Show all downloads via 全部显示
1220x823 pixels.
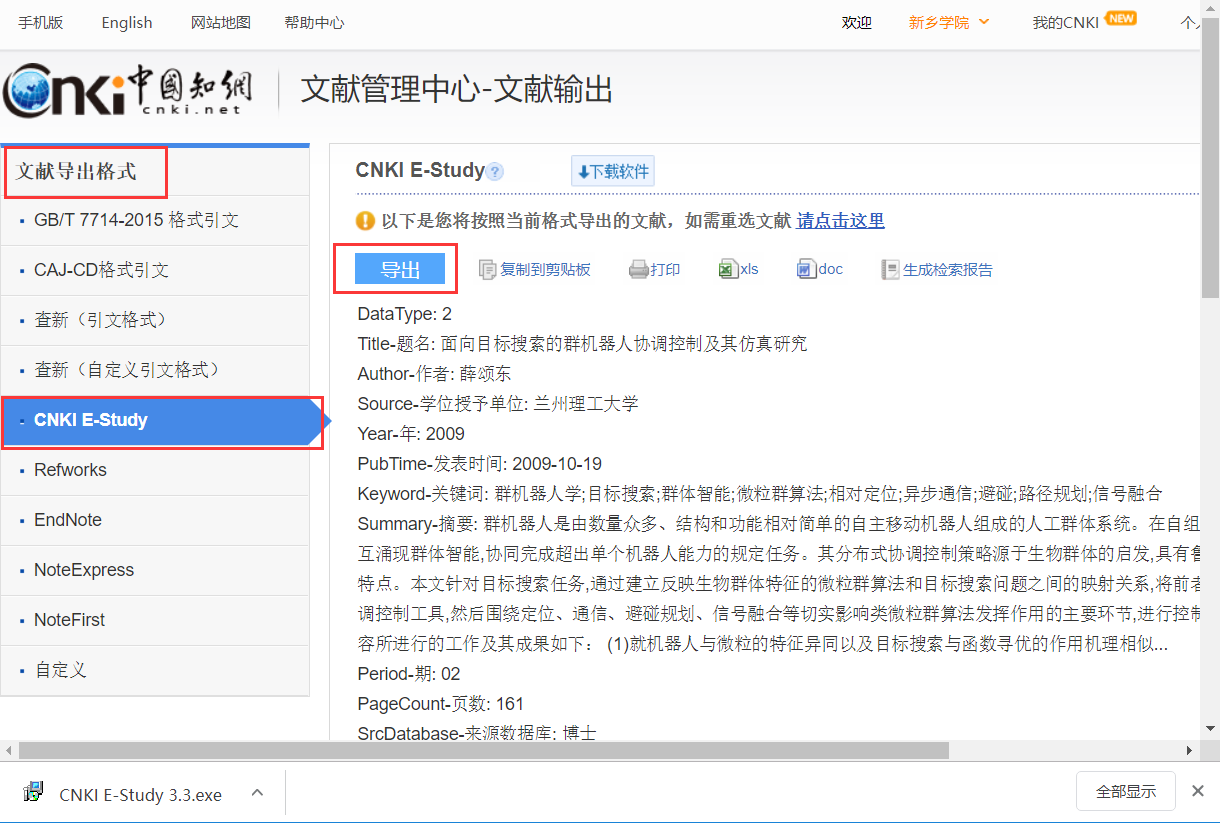click(1125, 790)
